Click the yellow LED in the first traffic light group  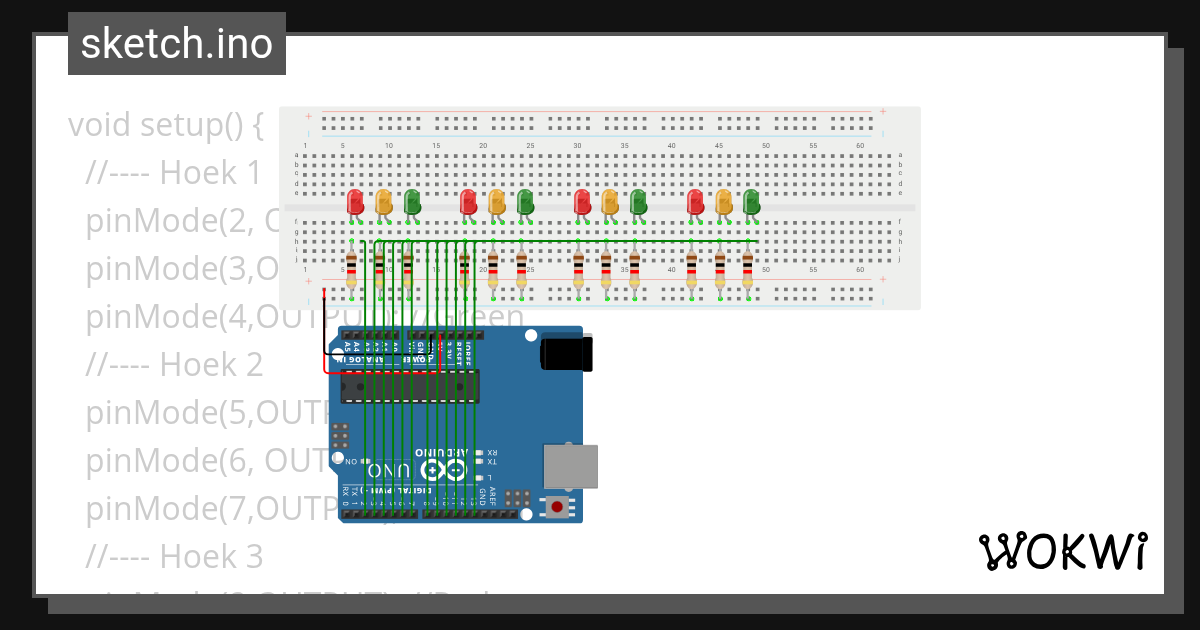click(x=383, y=201)
